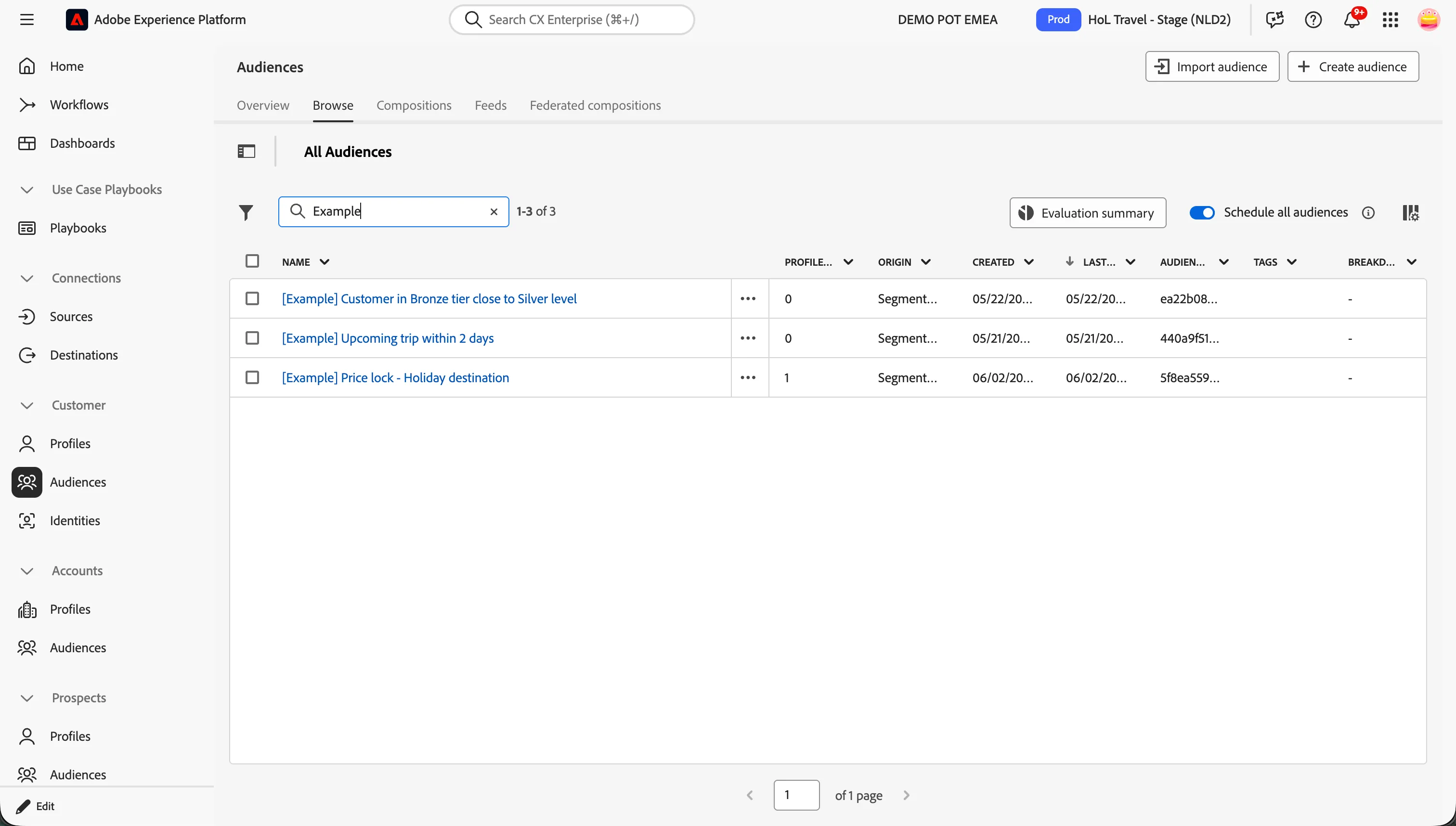1456x826 pixels.
Task: Click the Import audience button
Action: coord(1212,67)
